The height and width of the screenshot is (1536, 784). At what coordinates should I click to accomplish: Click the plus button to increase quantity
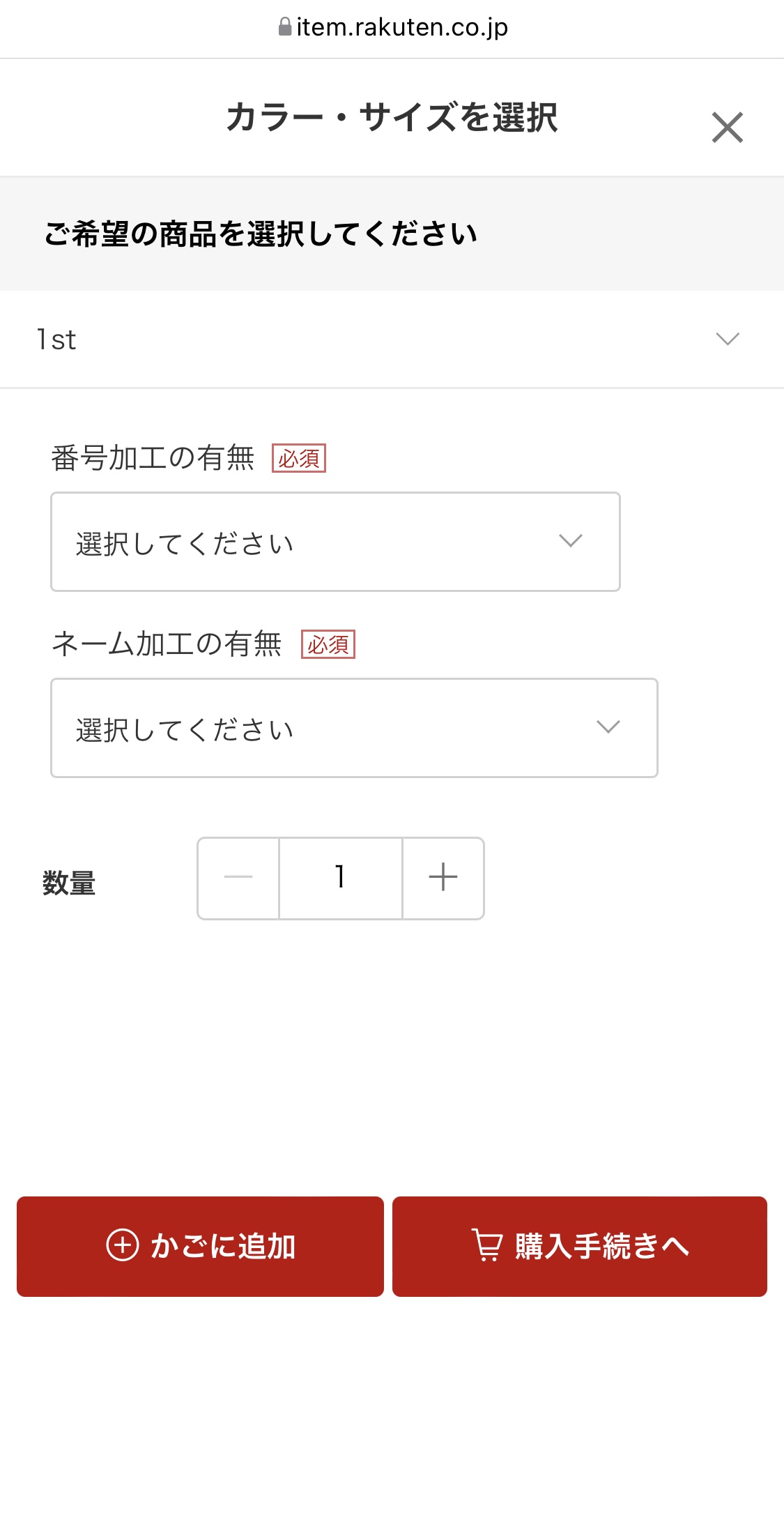443,878
